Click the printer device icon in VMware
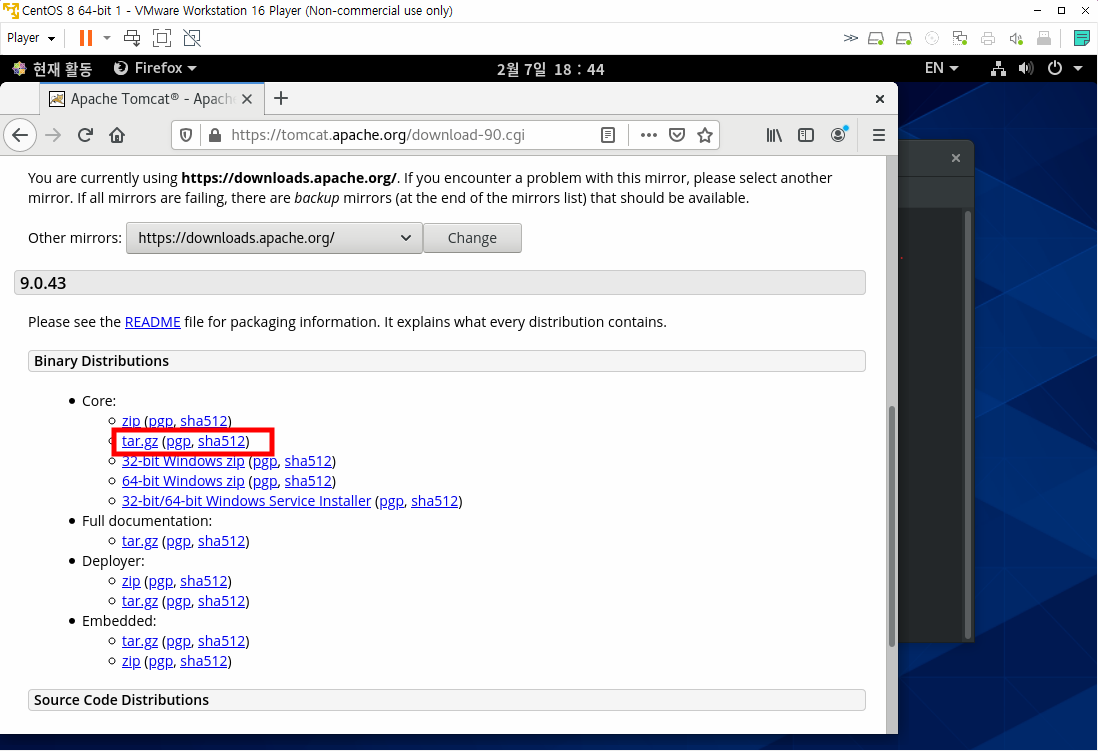 point(988,38)
